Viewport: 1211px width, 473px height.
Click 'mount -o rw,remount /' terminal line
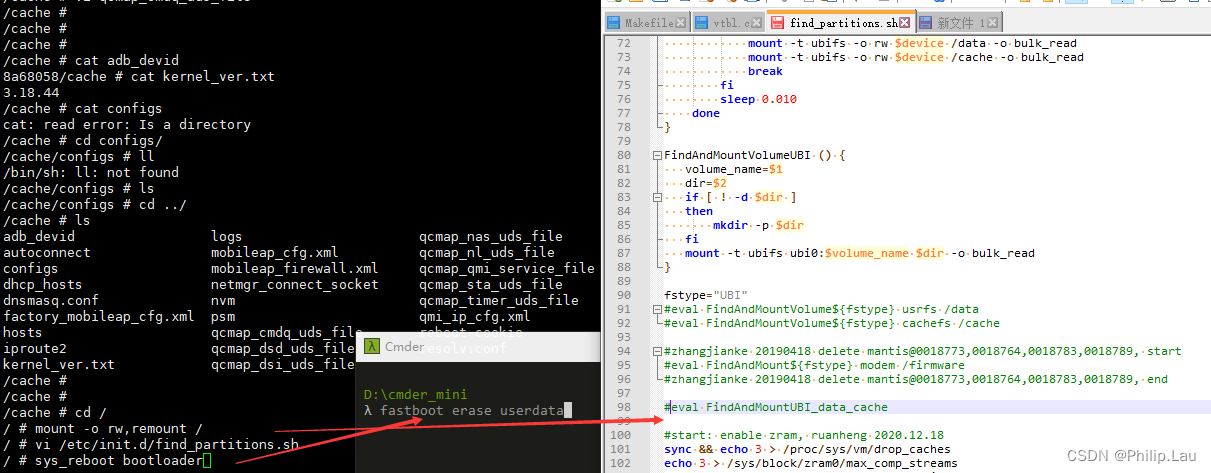pos(119,428)
